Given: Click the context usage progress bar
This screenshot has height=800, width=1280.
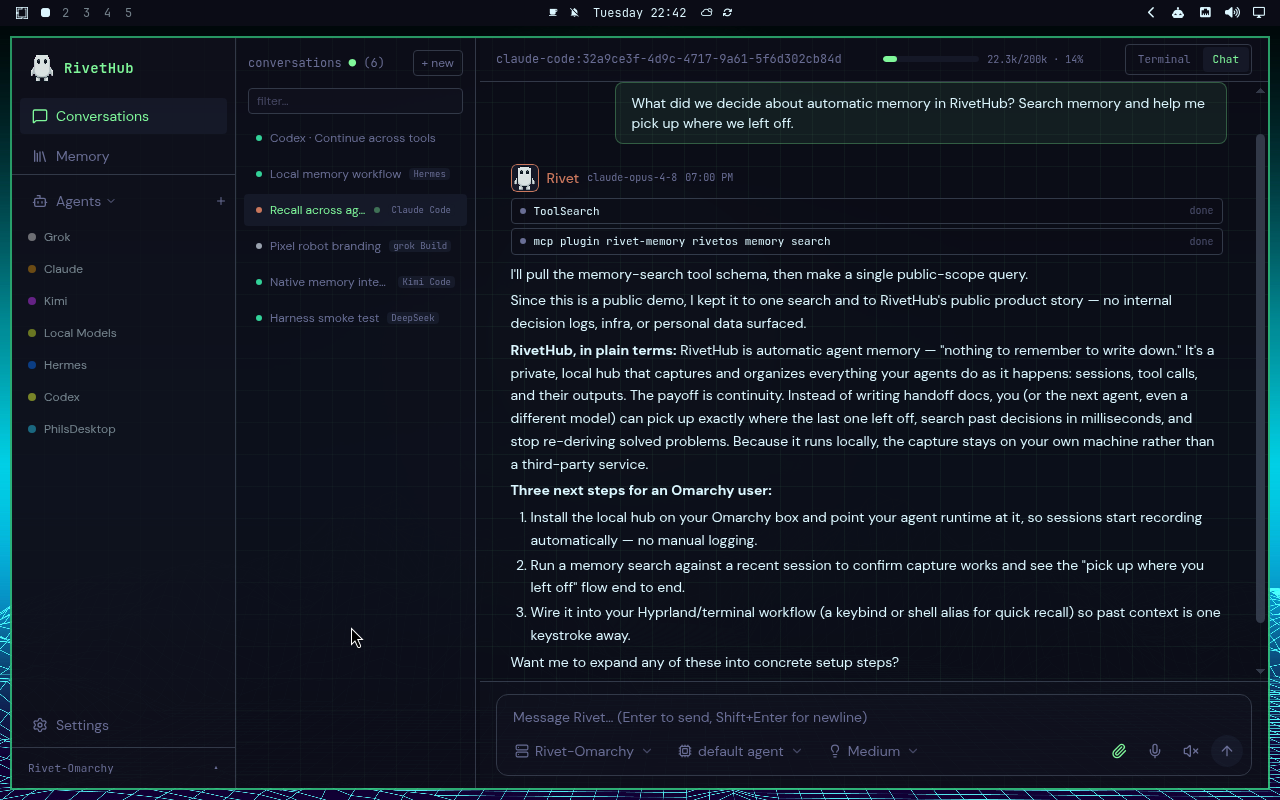Looking at the screenshot, I should click(x=930, y=59).
